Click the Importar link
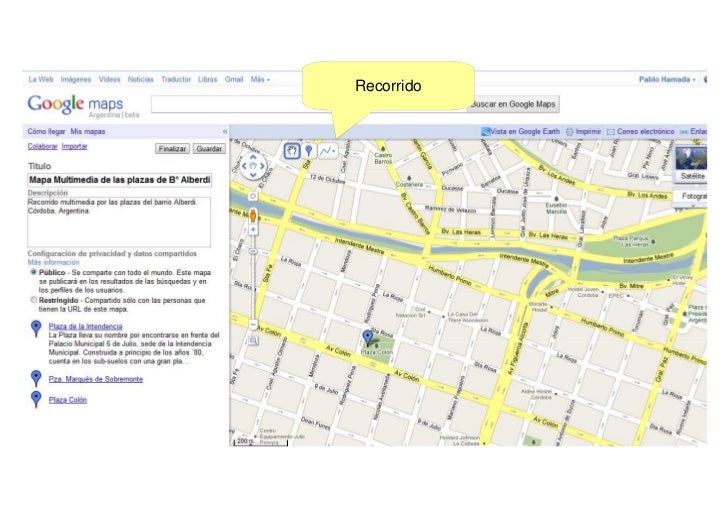The height and width of the screenshot is (515, 728). tap(74, 146)
